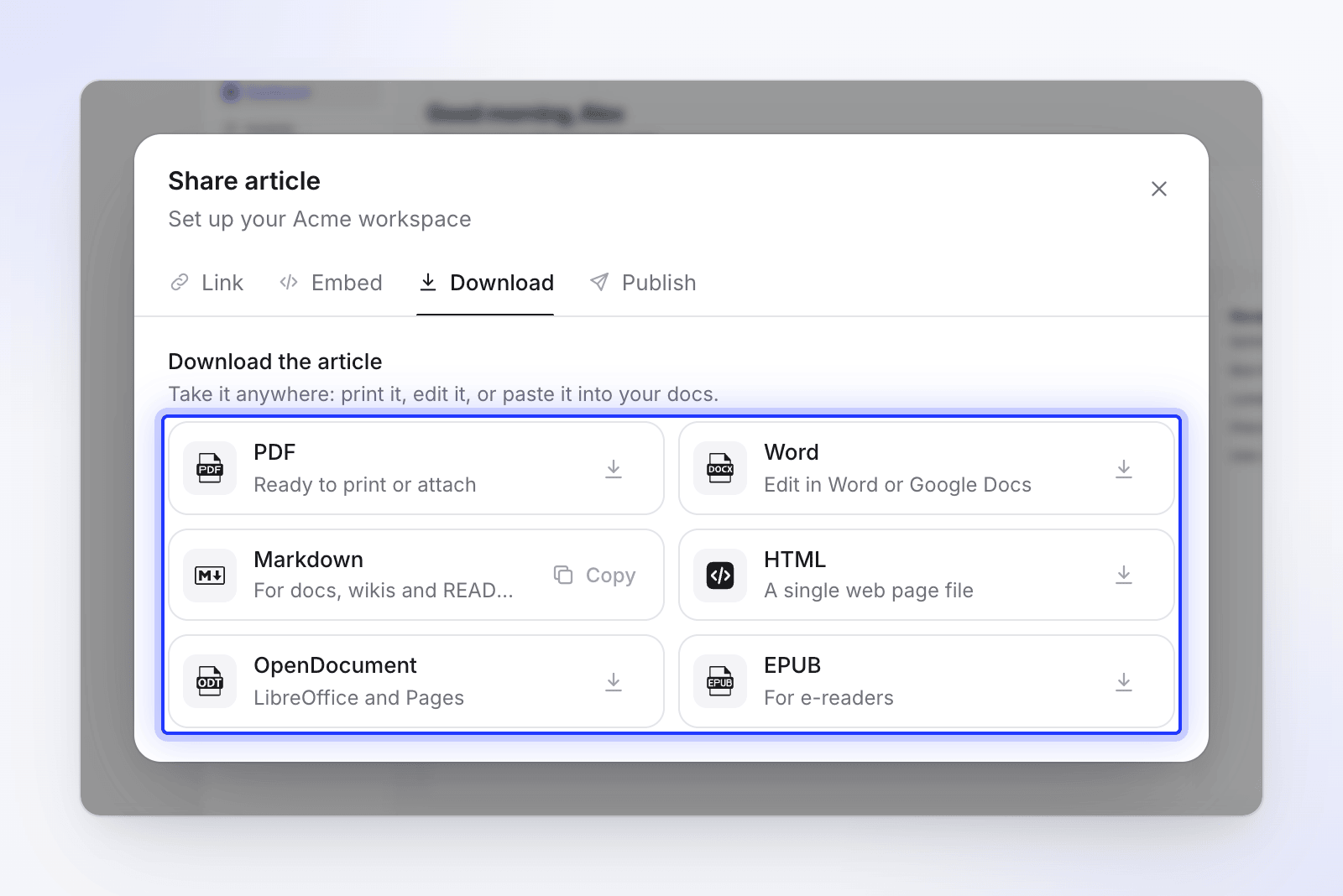The height and width of the screenshot is (896, 1343).
Task: Click the DOCX Word file icon
Action: pyautogui.click(x=720, y=468)
